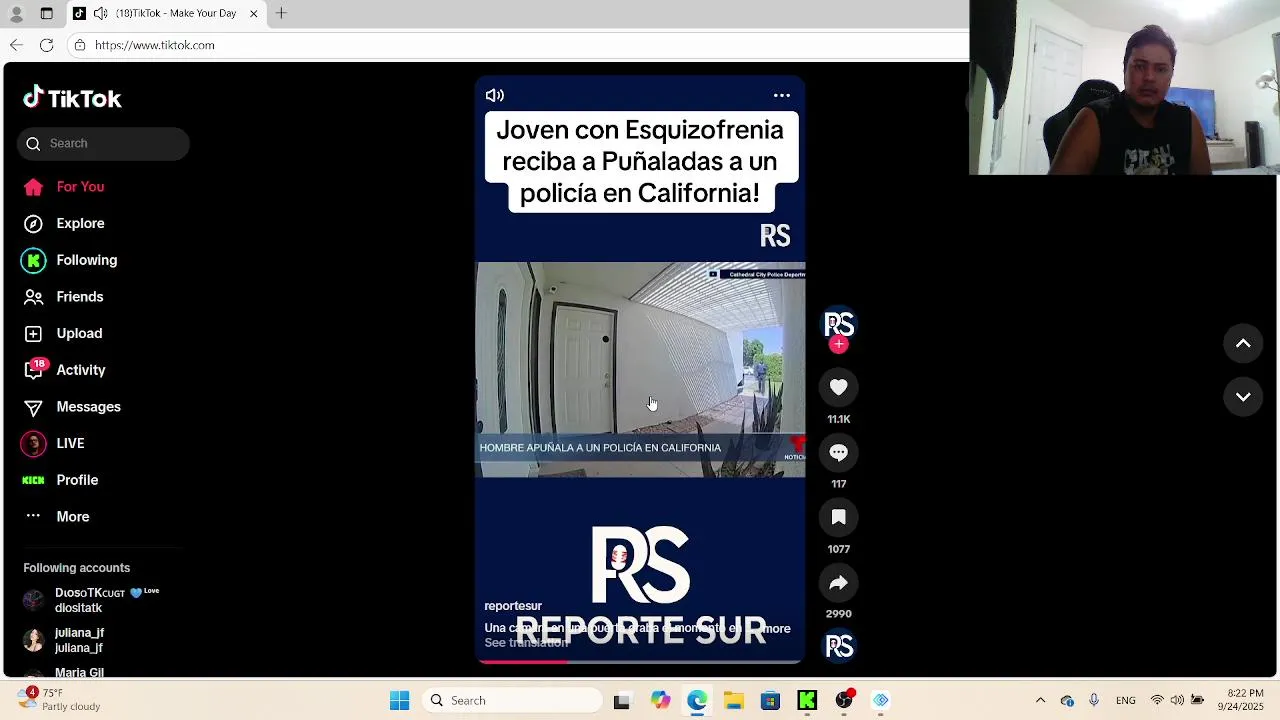Seek the video using the progress bar
This screenshot has height=720, width=1280.
coord(640,661)
